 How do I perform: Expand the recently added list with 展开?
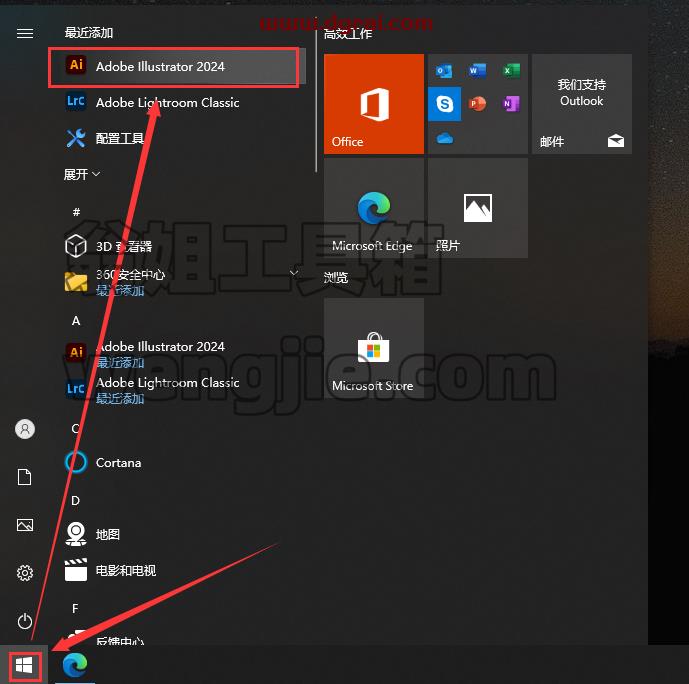tap(82, 174)
